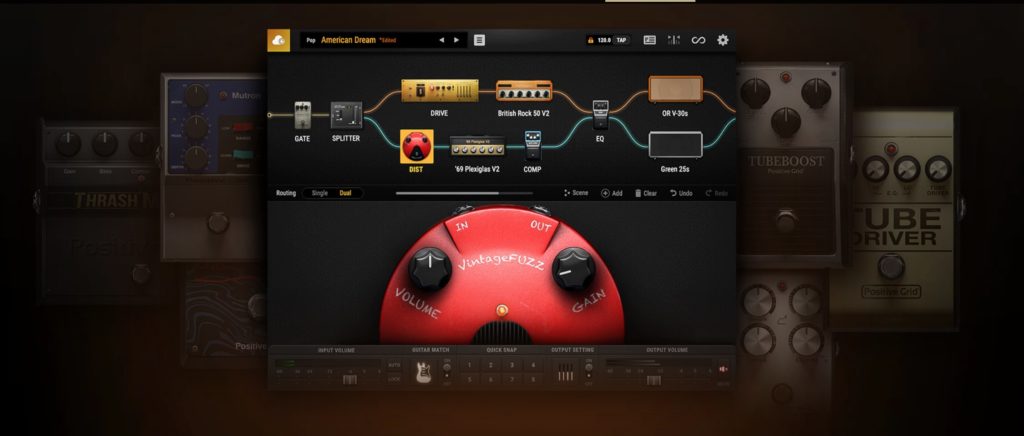Open Guitar Match guitar icon

[423, 372]
